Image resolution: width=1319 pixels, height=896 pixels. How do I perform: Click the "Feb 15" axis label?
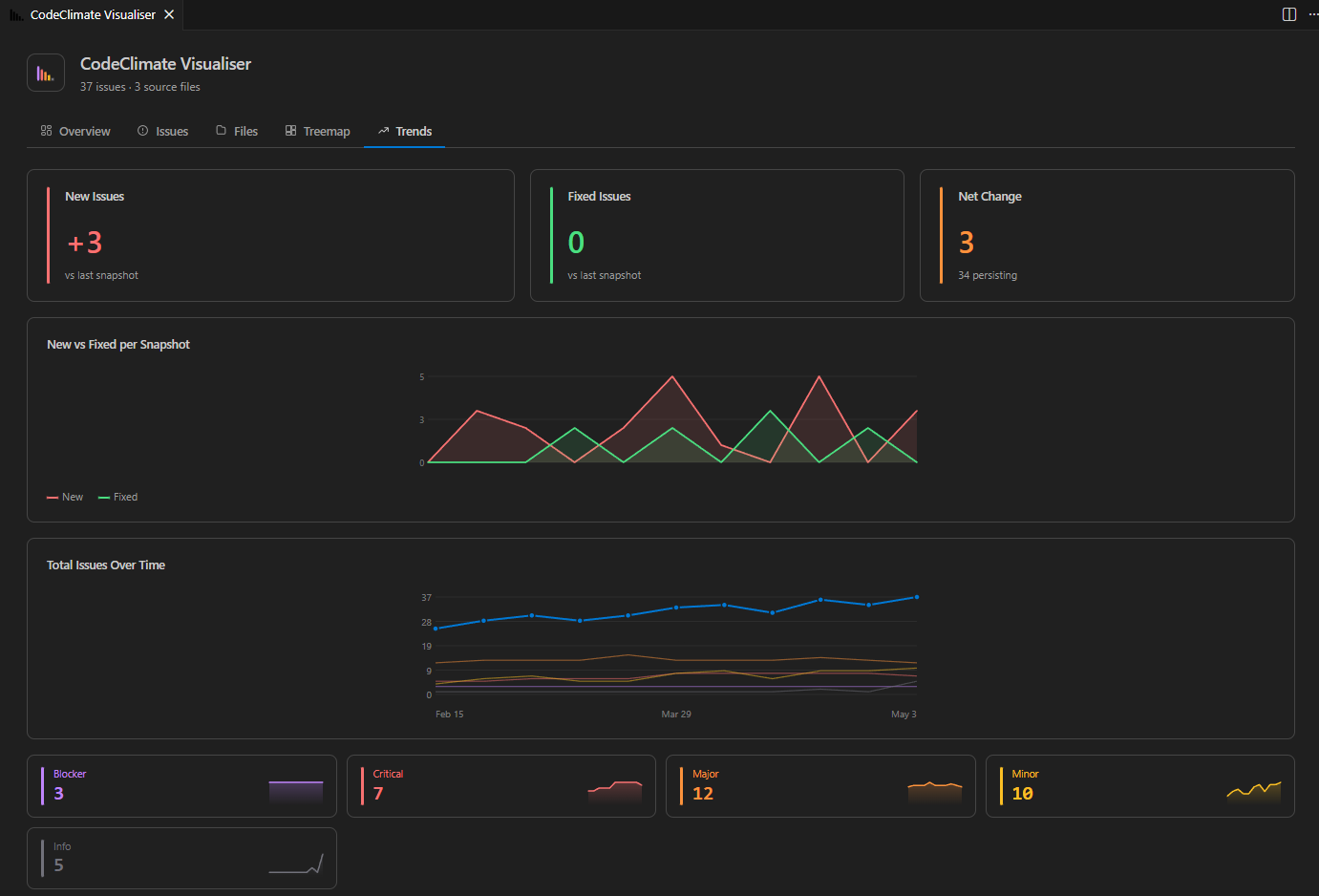[x=450, y=715]
